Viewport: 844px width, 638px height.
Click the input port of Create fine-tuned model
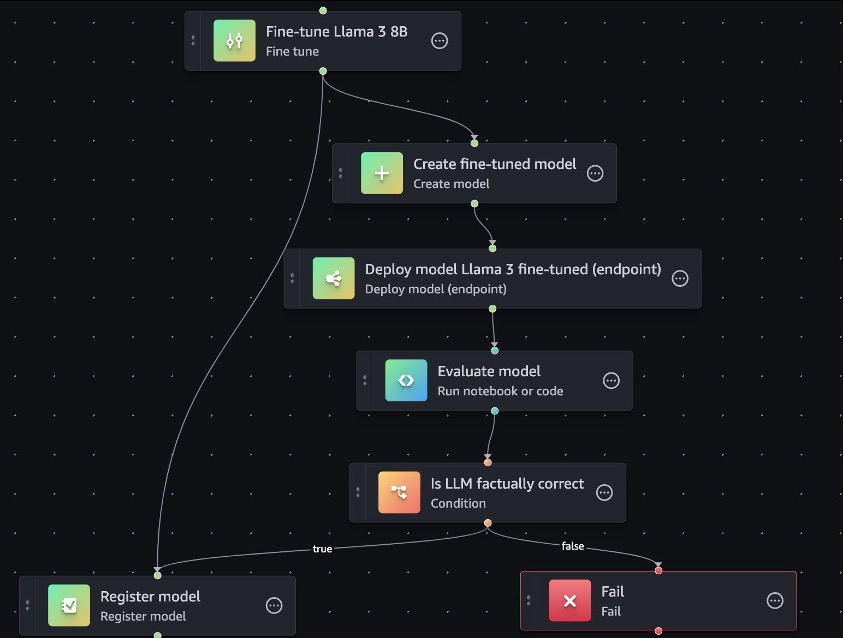point(474,143)
